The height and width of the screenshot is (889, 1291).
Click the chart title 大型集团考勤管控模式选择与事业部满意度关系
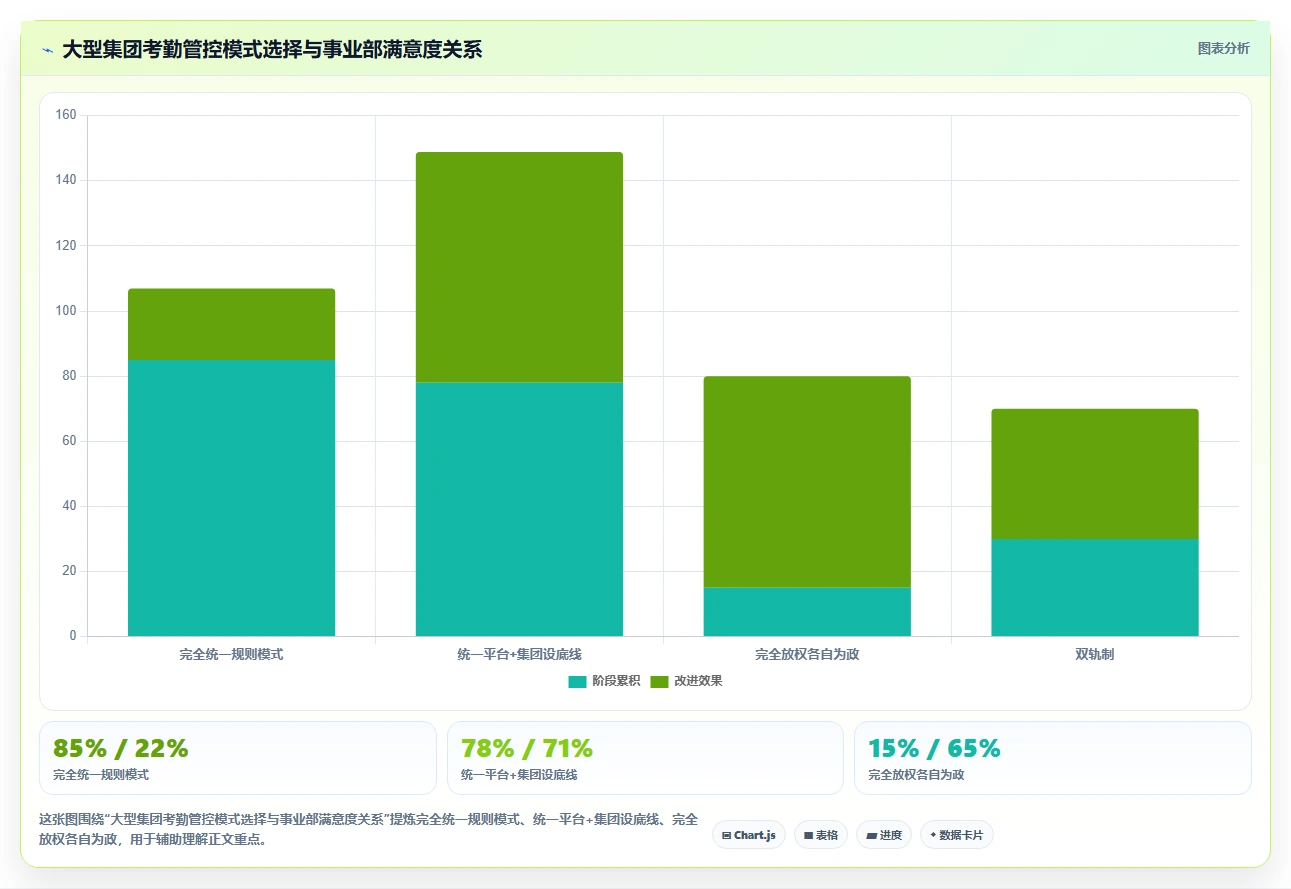click(x=272, y=49)
